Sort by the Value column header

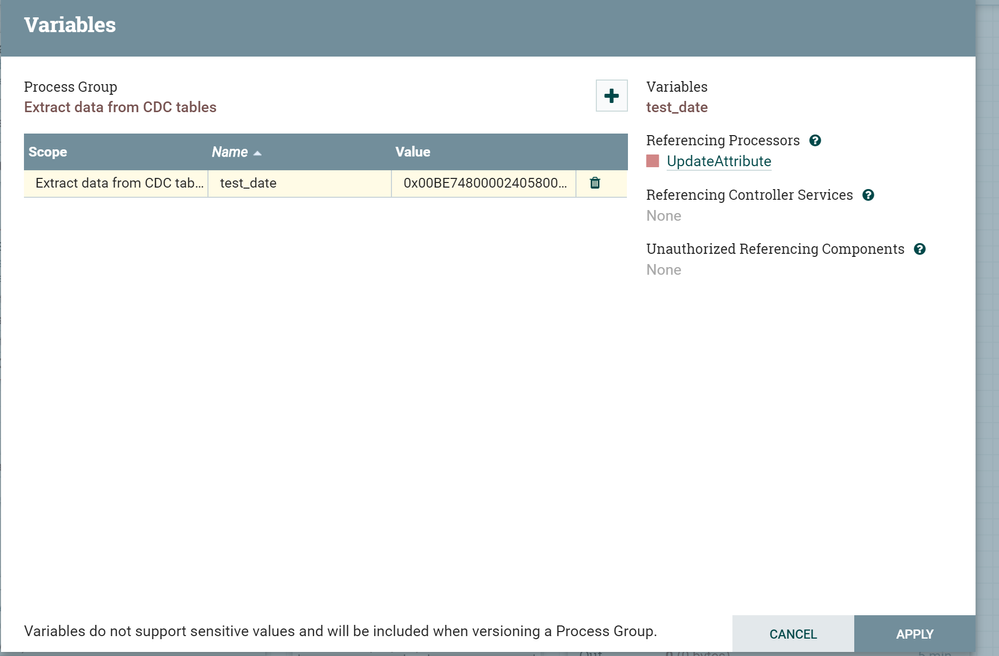click(413, 152)
